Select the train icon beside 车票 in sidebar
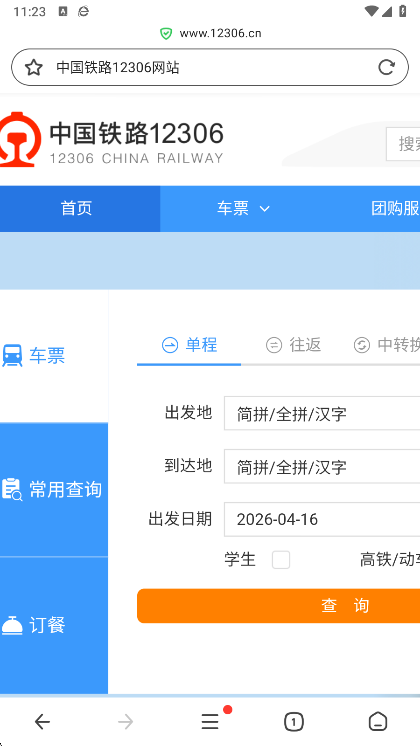The height and width of the screenshot is (746, 420). tap(12, 355)
